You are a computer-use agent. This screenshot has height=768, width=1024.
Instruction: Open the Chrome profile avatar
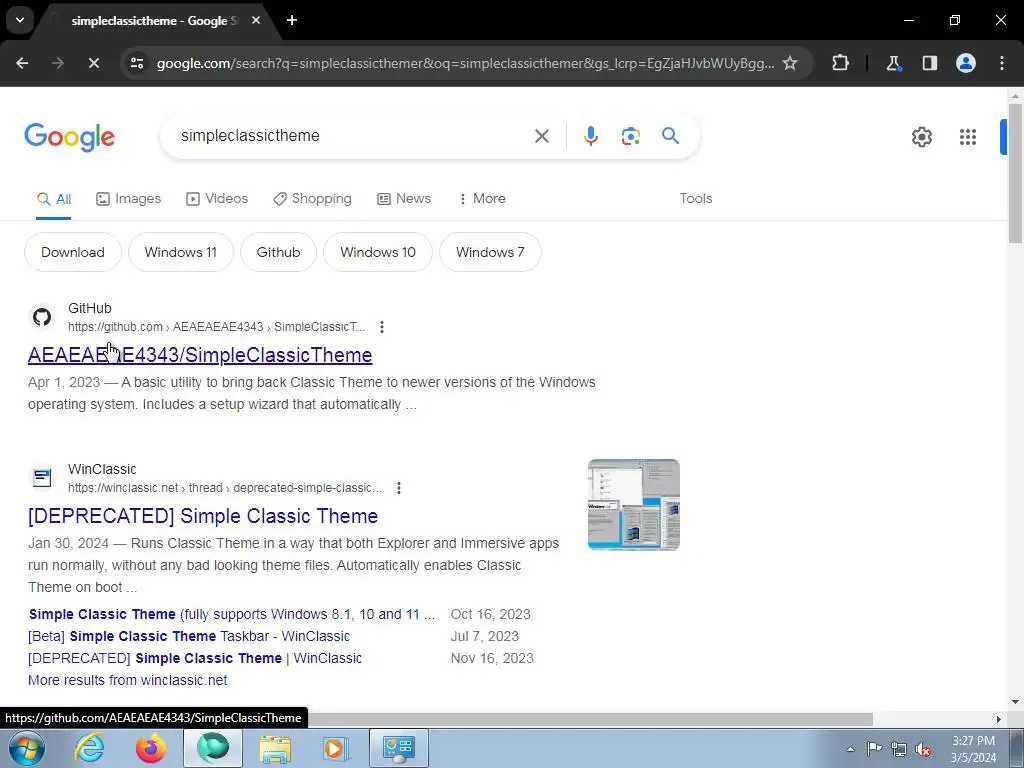point(966,63)
